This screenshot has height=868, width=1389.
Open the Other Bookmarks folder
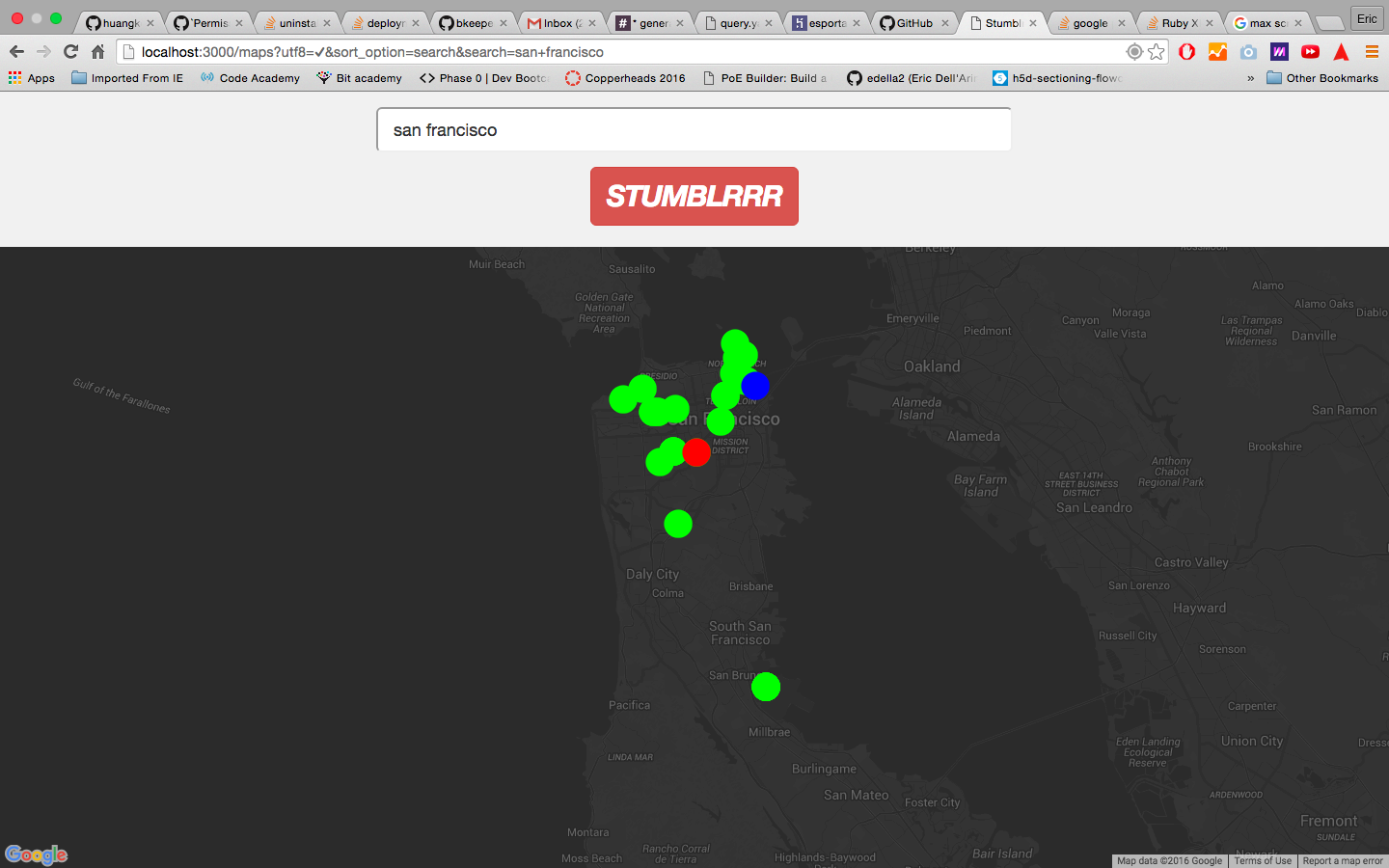tap(1322, 78)
